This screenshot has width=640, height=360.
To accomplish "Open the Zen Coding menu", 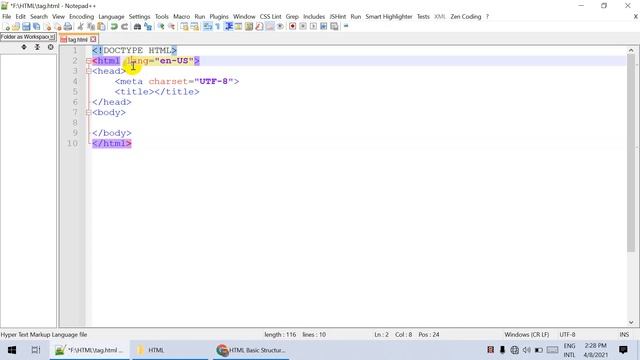I will [x=466, y=17].
